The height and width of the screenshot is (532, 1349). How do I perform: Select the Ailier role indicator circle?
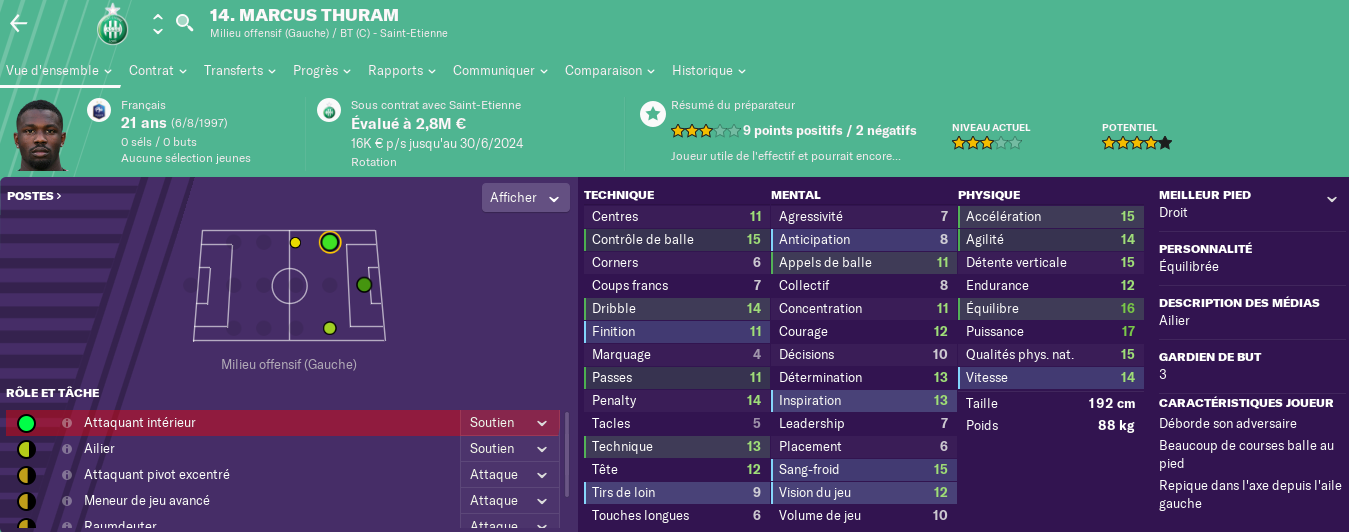[26, 449]
